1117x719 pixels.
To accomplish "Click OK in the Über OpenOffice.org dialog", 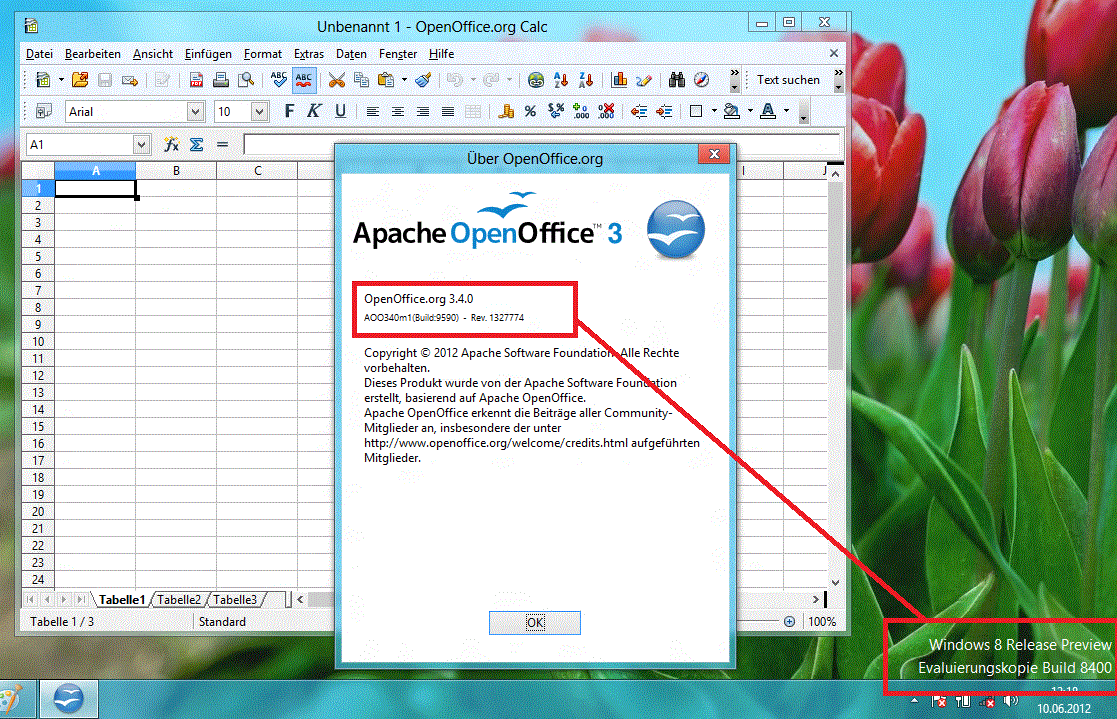I will click(535, 623).
